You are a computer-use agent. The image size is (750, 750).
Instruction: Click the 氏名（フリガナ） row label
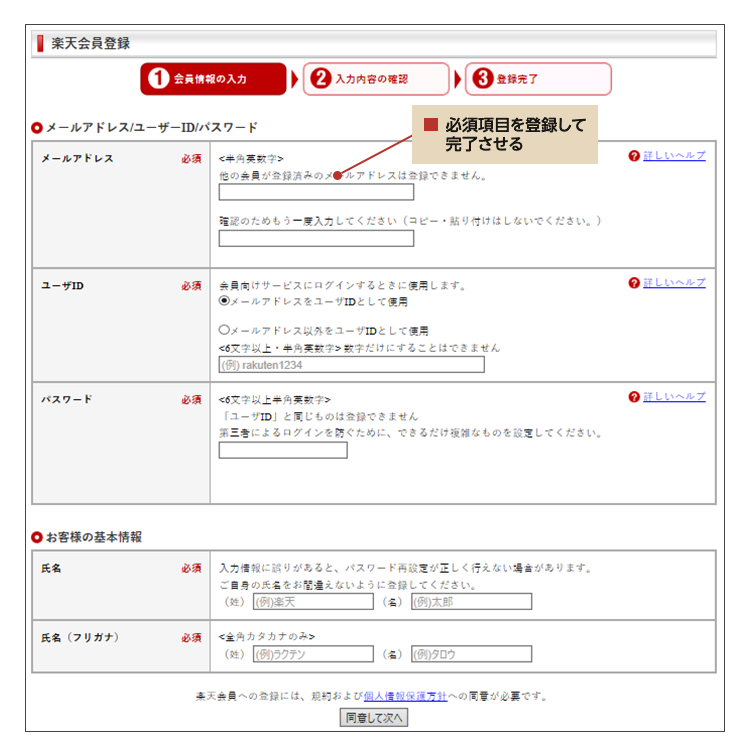click(x=80, y=638)
